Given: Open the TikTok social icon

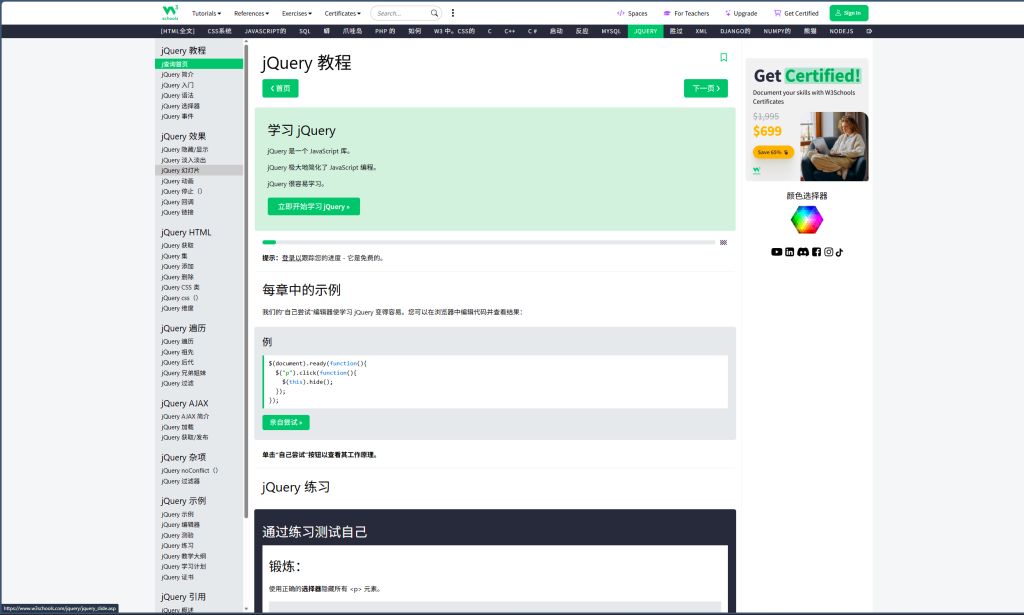Looking at the screenshot, I should click(x=840, y=252).
